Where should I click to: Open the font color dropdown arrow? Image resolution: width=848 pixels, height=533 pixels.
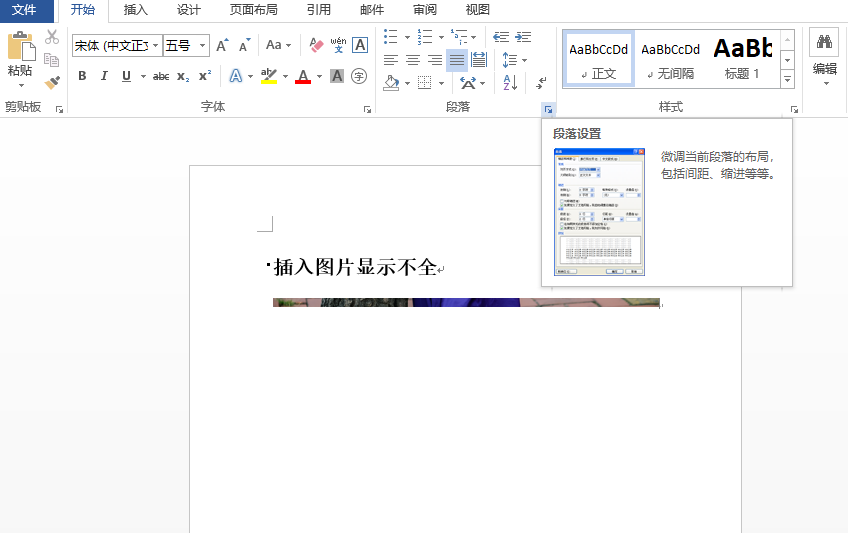coord(319,77)
